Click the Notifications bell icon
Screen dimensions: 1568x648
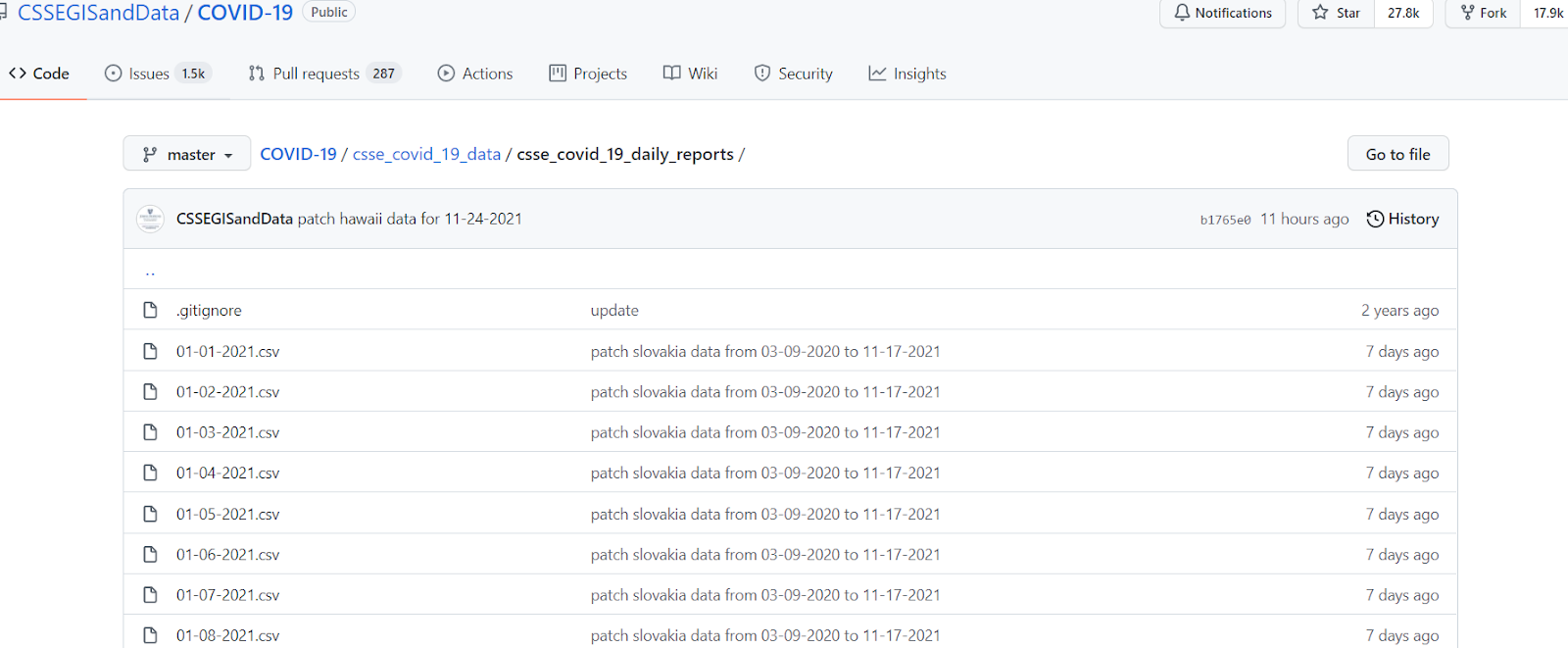(x=1183, y=13)
